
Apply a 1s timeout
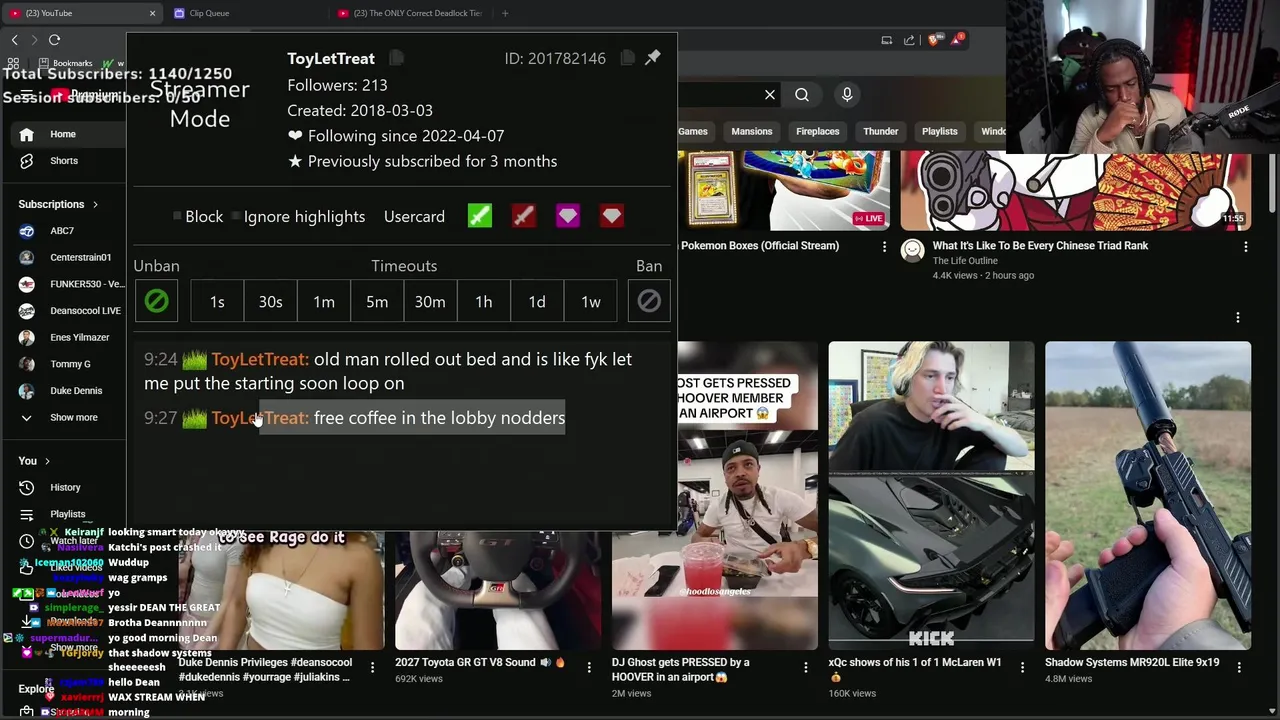[x=217, y=301]
